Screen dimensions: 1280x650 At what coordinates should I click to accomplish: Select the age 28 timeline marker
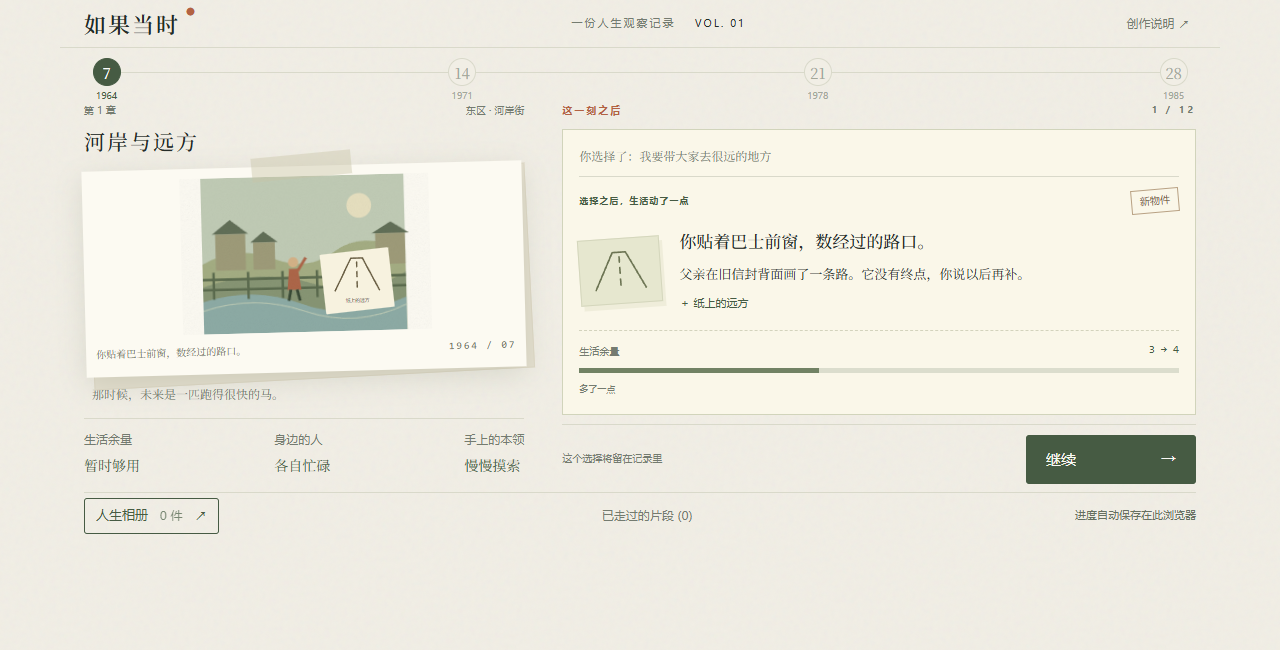click(x=1174, y=73)
